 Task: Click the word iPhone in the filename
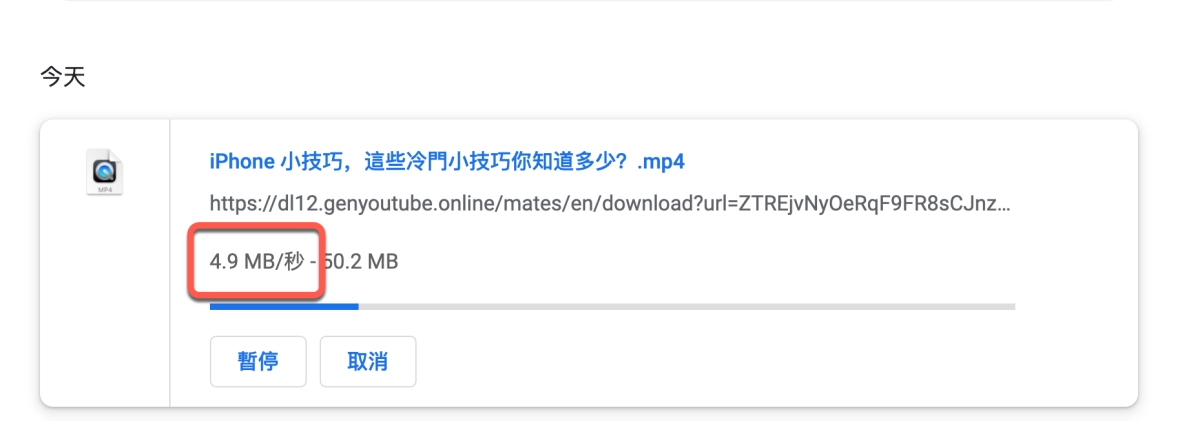click(x=240, y=161)
